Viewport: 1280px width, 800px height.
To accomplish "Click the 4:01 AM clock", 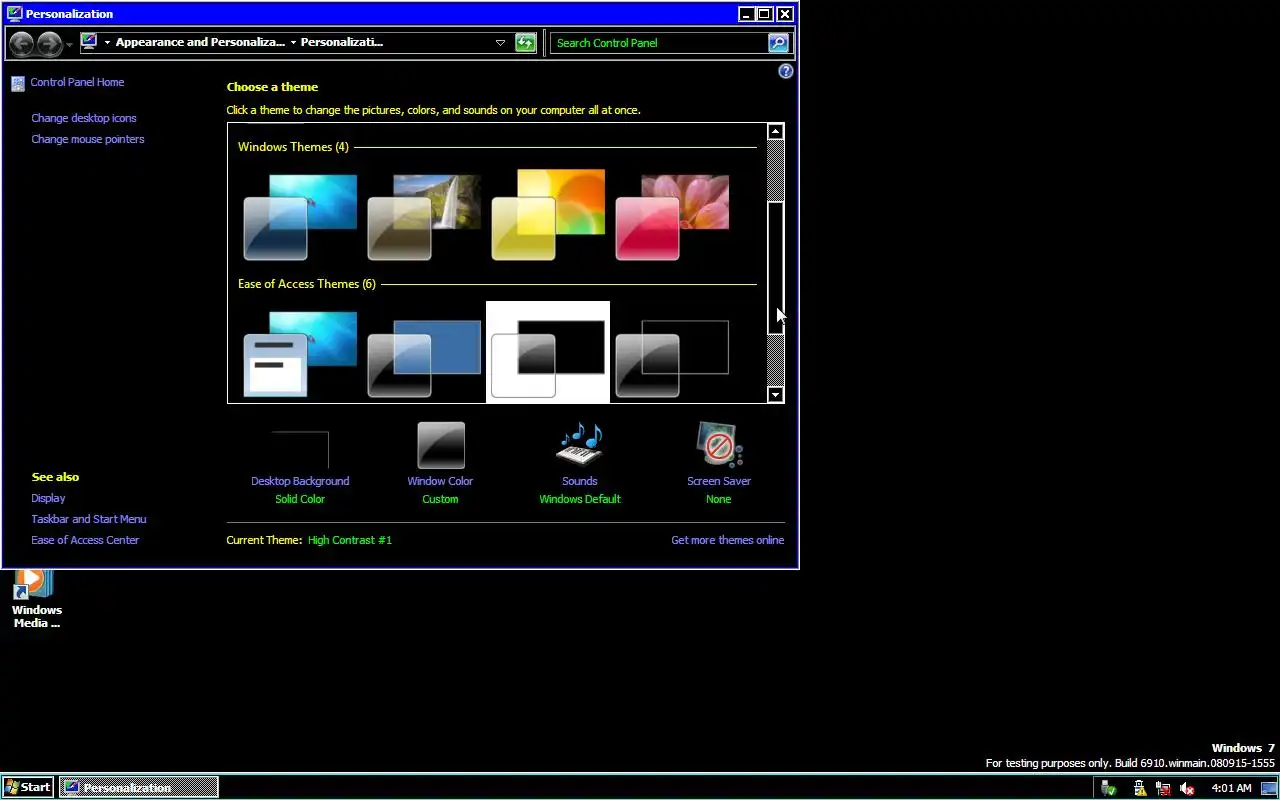I will point(1231,788).
